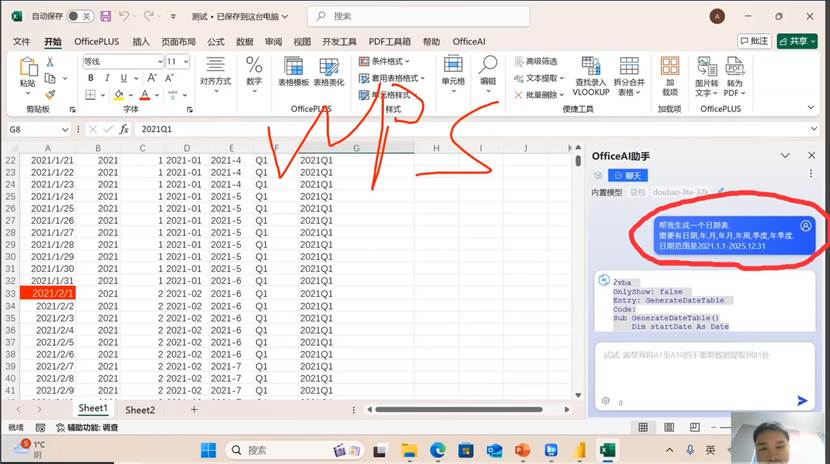
Task: Click the Cut scissors icon
Action: click(50, 62)
